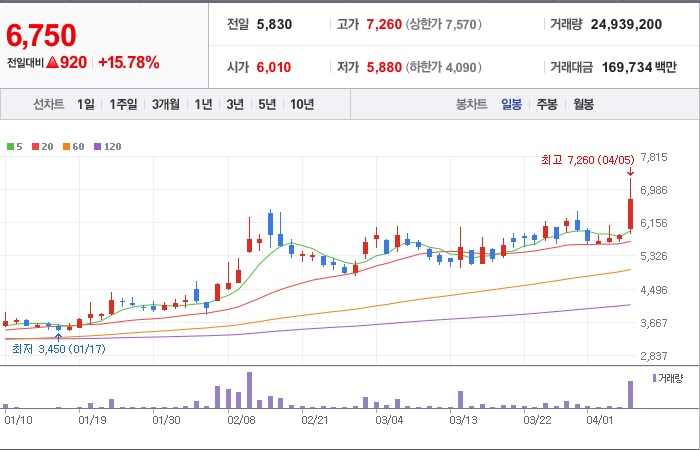
Task: Click the 거래량 24,939,200 value
Action: pos(626,24)
